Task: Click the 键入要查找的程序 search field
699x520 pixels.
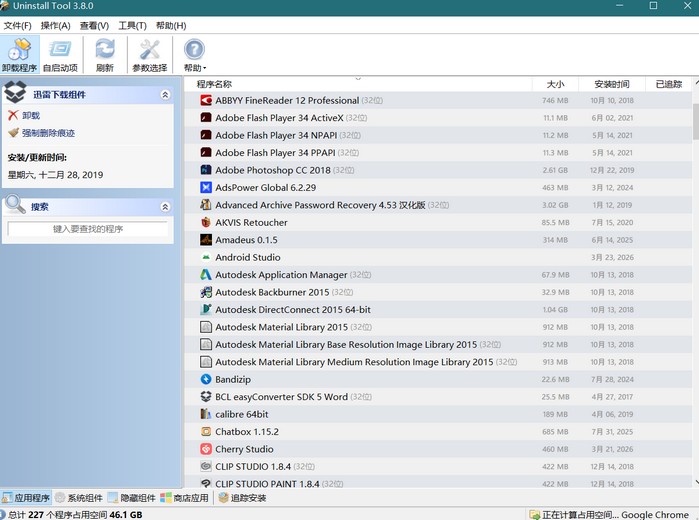Action: (x=87, y=229)
